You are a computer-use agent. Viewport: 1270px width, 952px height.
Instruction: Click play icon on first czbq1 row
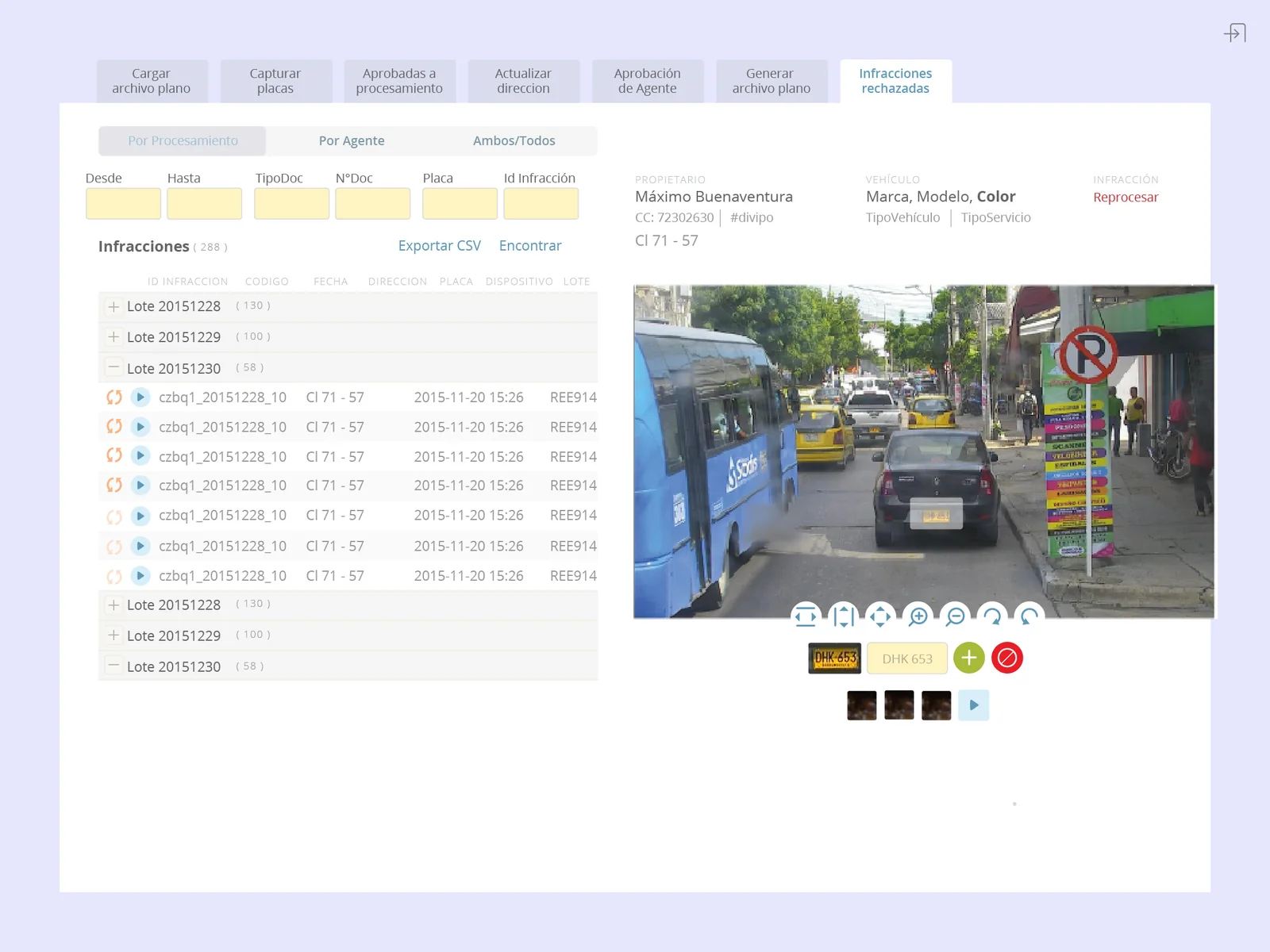140,397
